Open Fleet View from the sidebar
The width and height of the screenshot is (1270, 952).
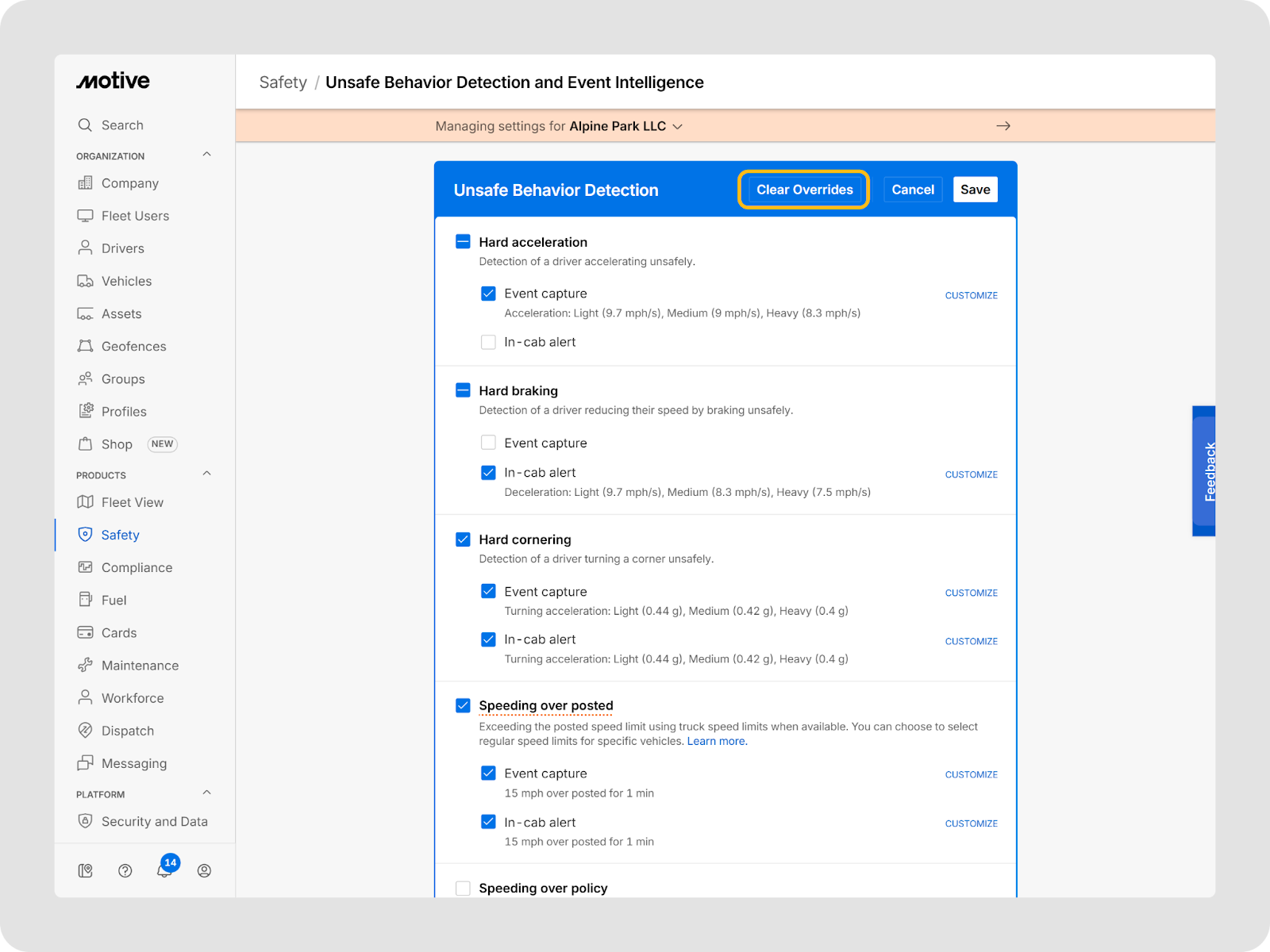(132, 502)
